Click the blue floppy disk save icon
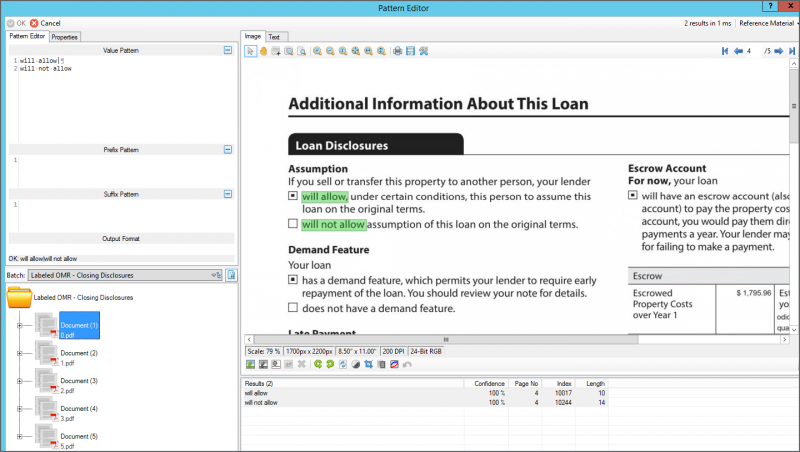 point(410,51)
